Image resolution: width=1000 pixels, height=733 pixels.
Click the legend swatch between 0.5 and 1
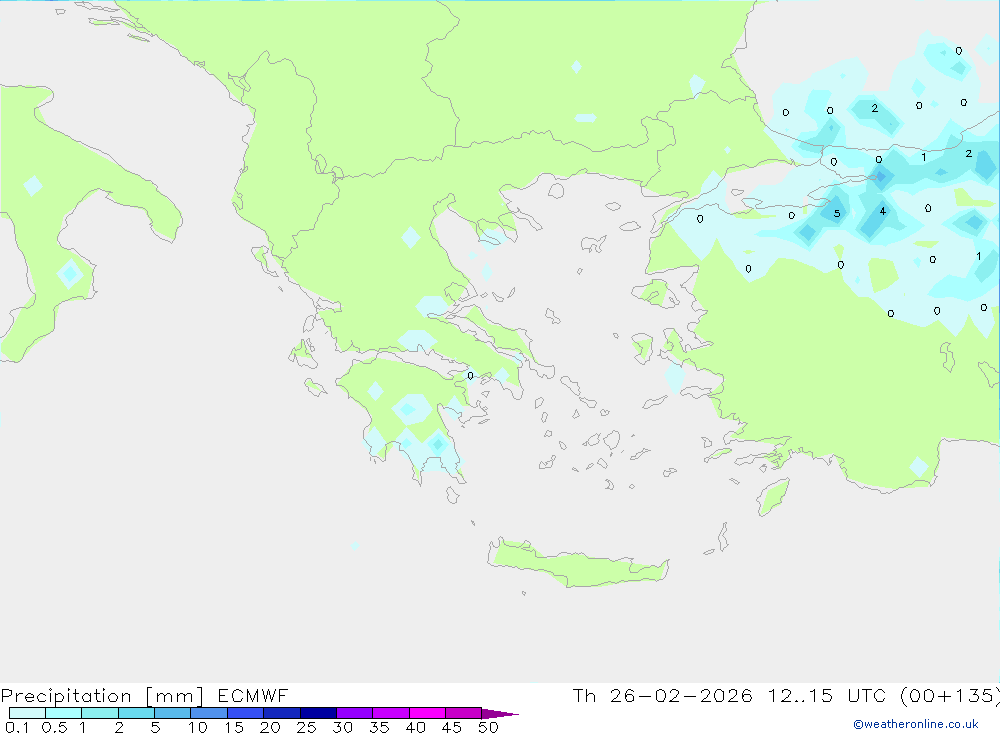click(x=64, y=713)
